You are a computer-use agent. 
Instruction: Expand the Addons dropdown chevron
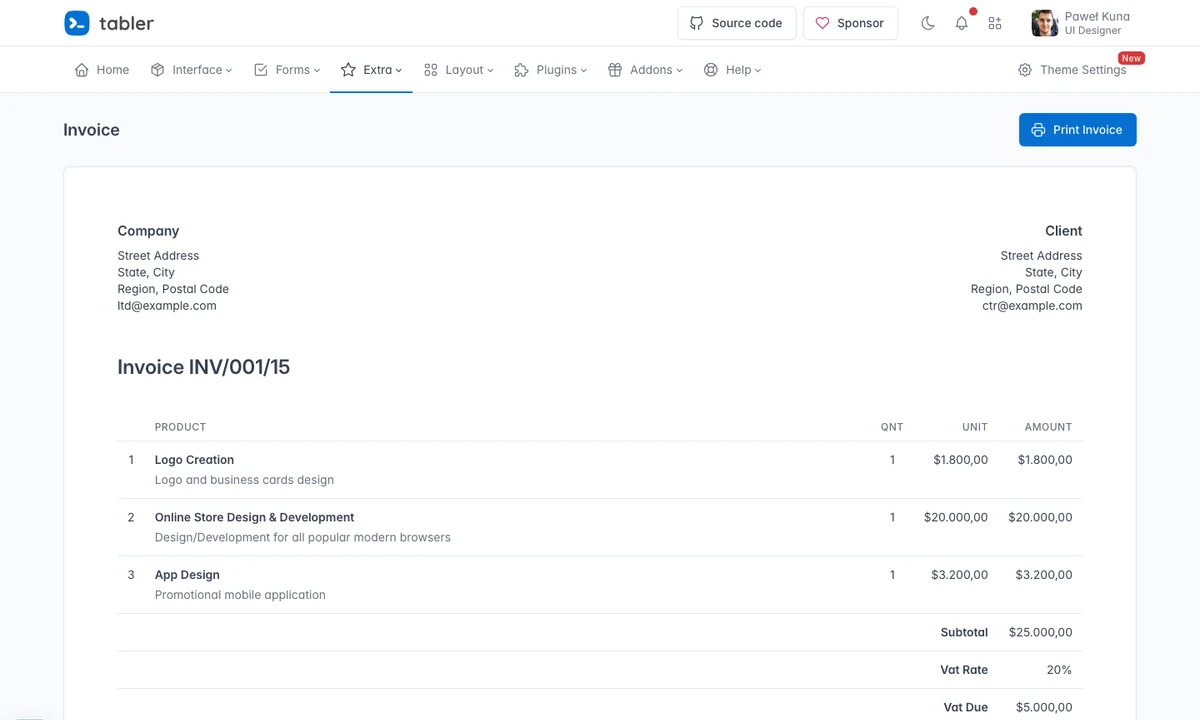680,70
